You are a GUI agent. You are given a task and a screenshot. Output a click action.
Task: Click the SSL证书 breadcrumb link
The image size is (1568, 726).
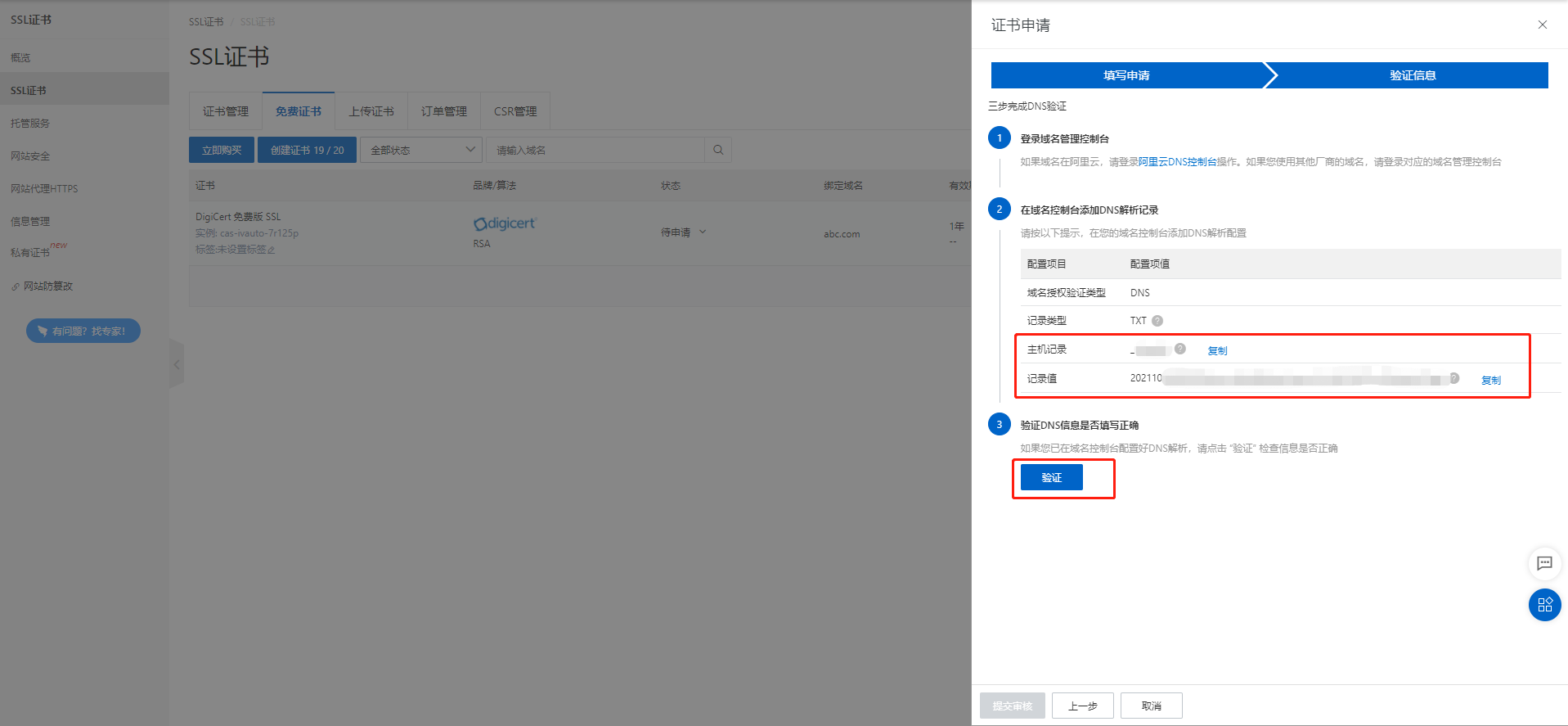(205, 22)
